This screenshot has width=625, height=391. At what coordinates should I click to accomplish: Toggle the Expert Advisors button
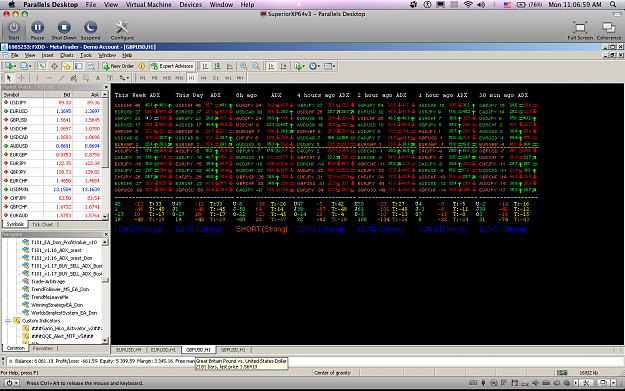pos(172,66)
